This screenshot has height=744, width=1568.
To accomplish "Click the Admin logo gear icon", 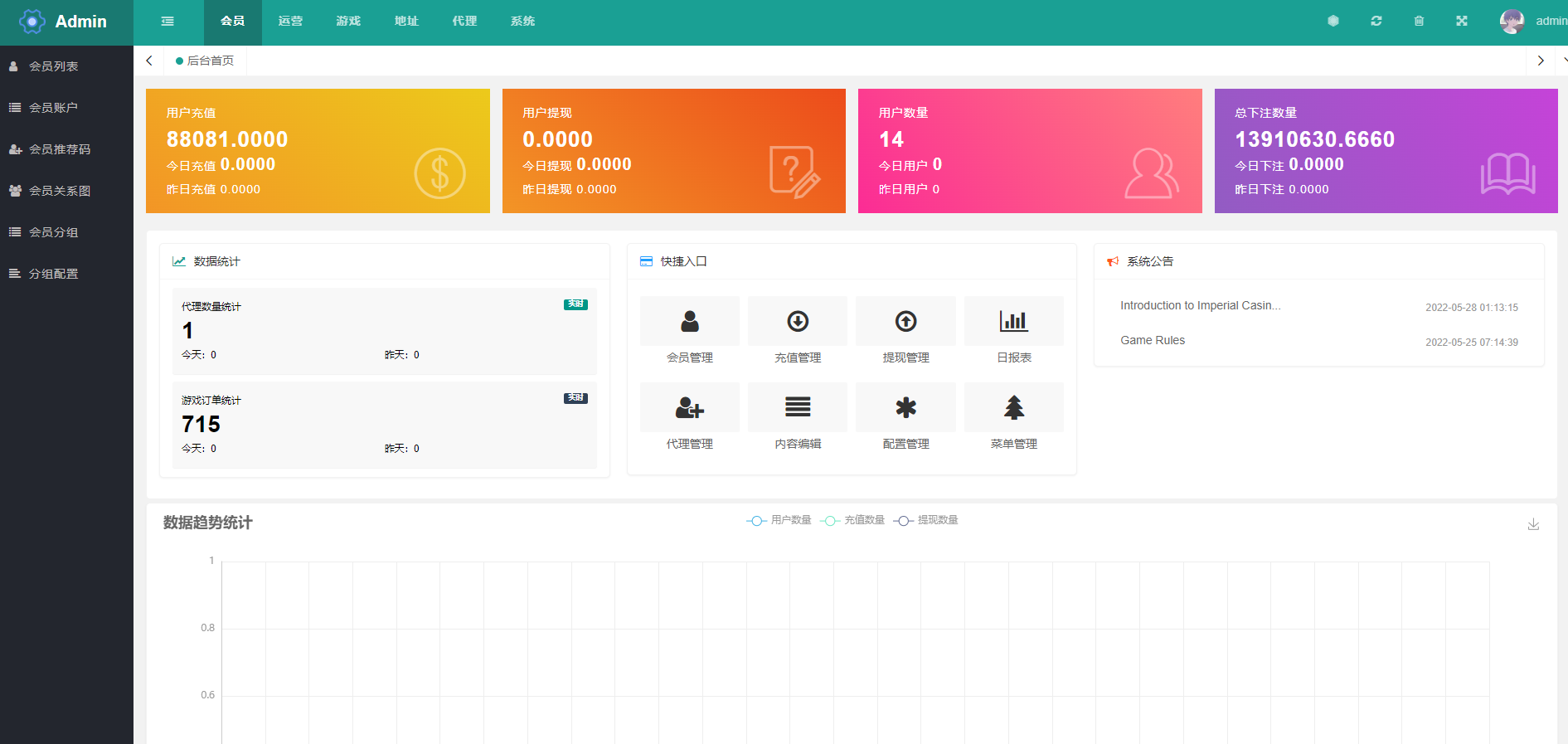I will [32, 22].
